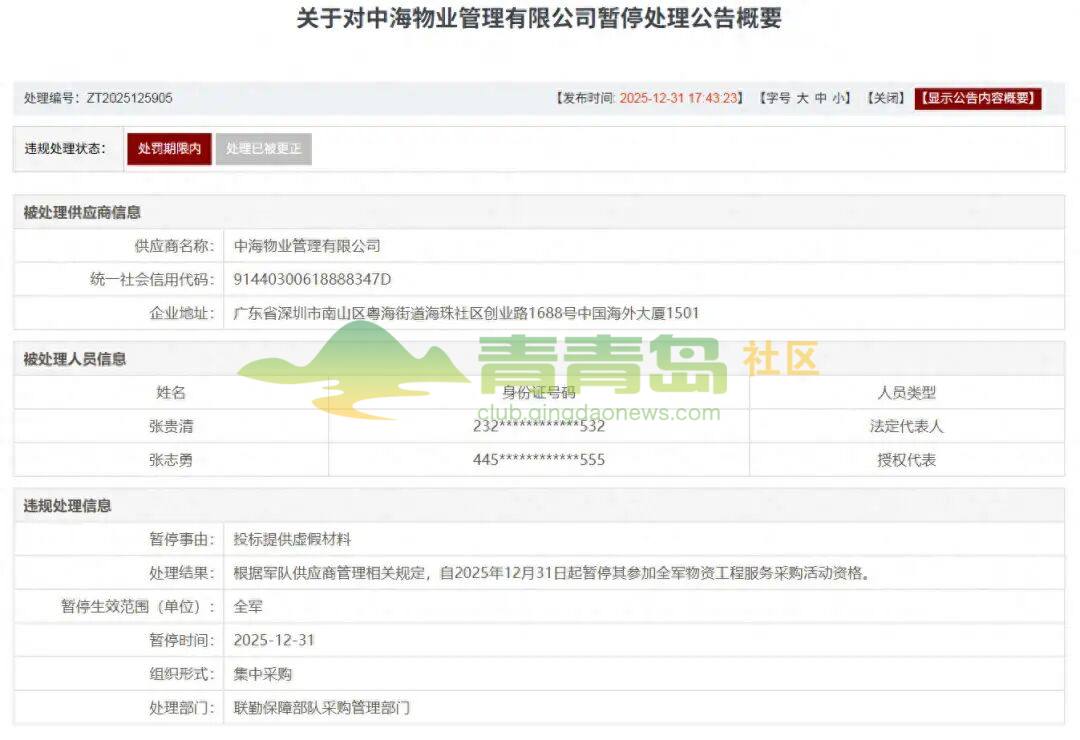Click the 被处理供应商信息 section header

(82, 213)
